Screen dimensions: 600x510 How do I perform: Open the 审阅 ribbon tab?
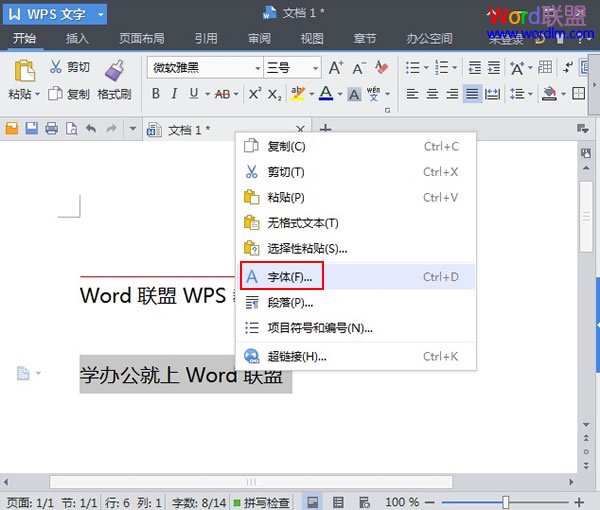tap(259, 39)
